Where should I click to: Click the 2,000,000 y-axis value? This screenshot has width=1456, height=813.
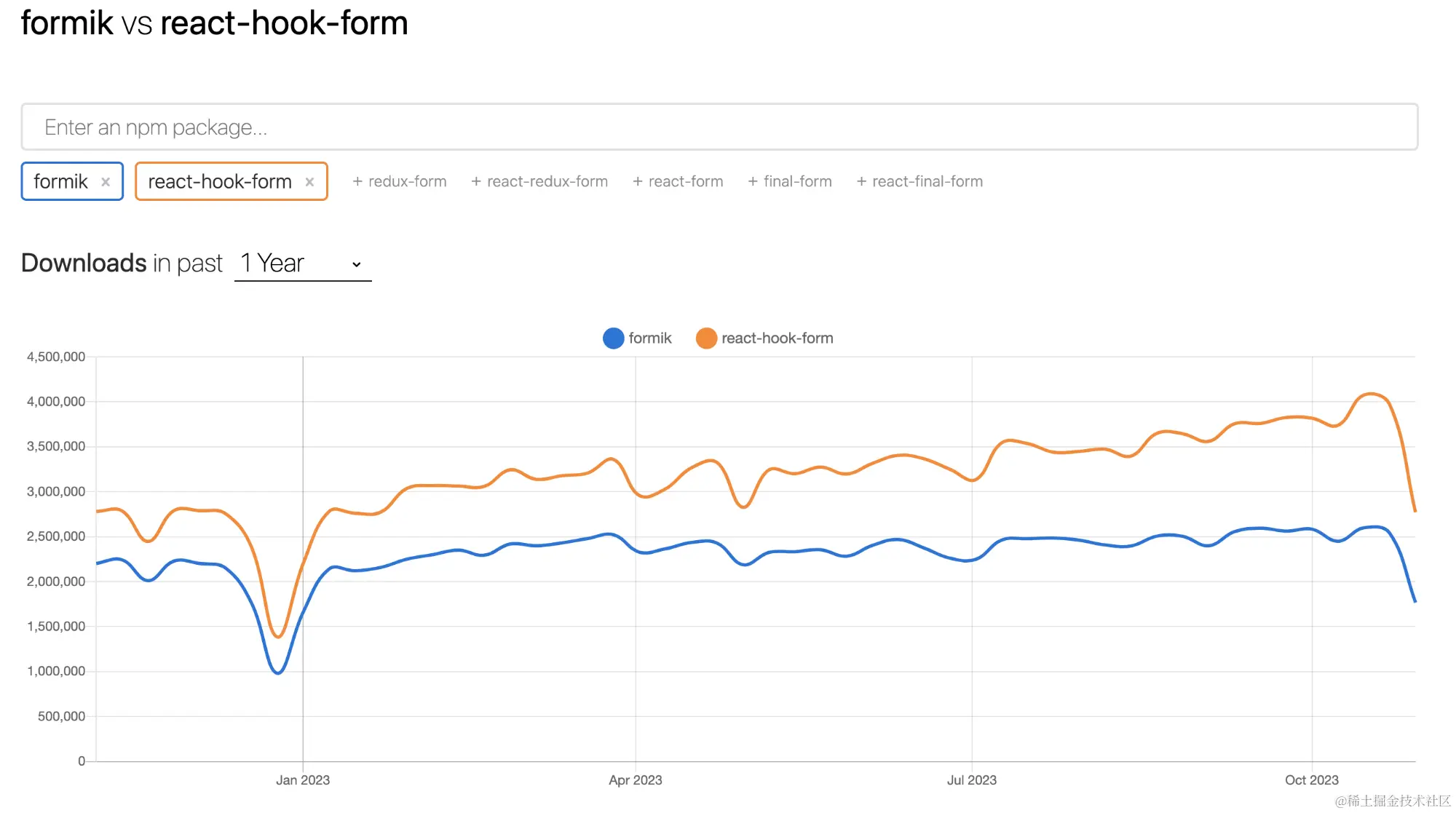pos(56,582)
